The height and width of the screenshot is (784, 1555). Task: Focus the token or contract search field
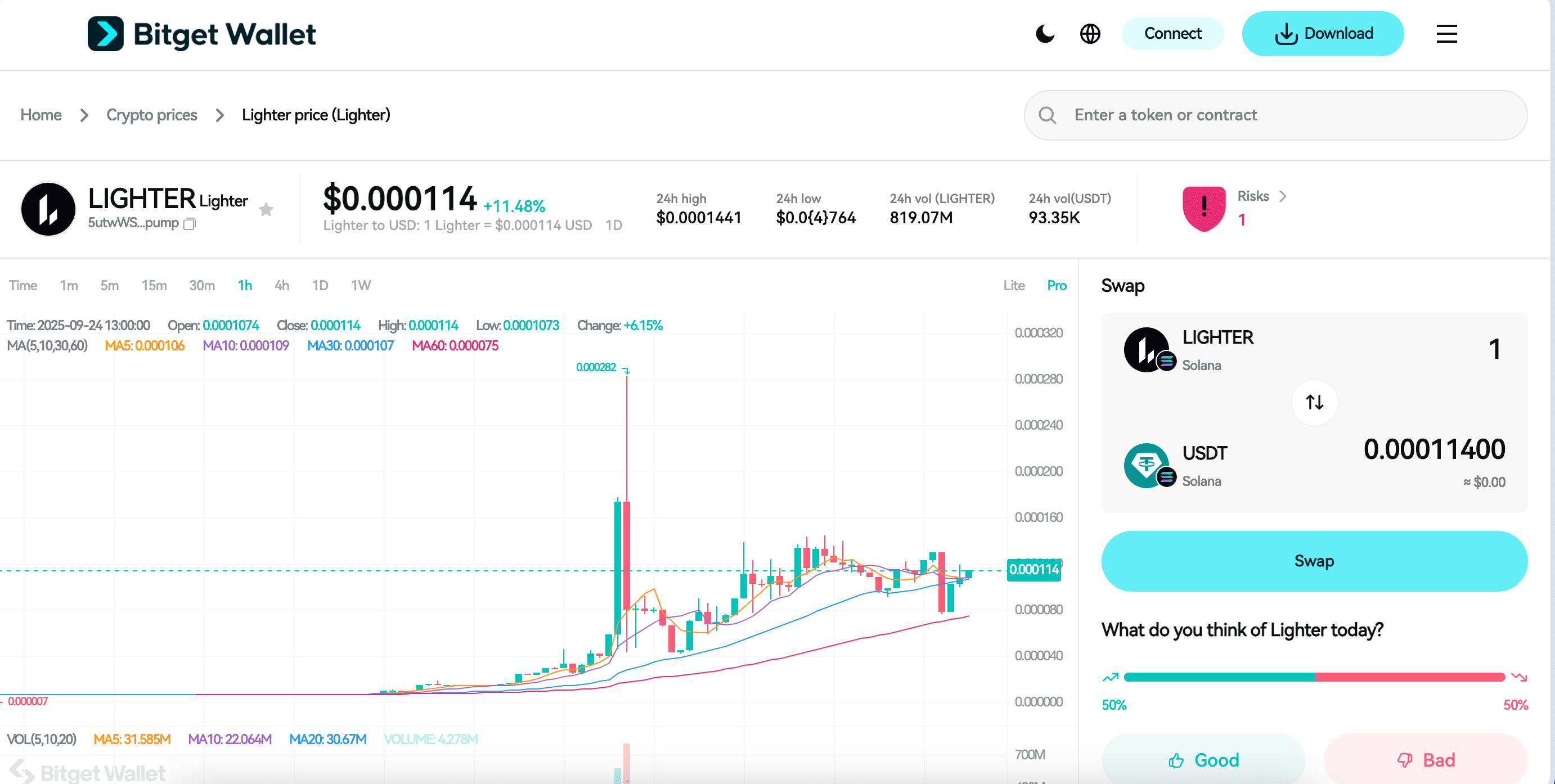coord(1275,115)
